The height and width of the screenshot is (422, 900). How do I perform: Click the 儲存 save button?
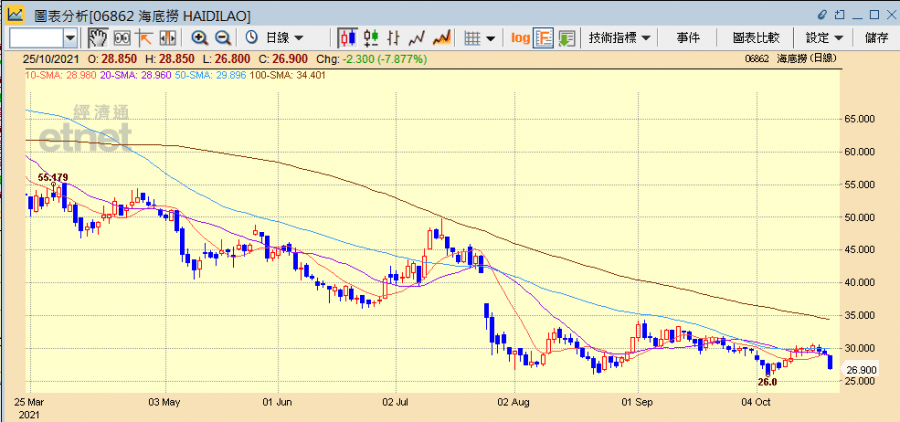click(x=876, y=38)
